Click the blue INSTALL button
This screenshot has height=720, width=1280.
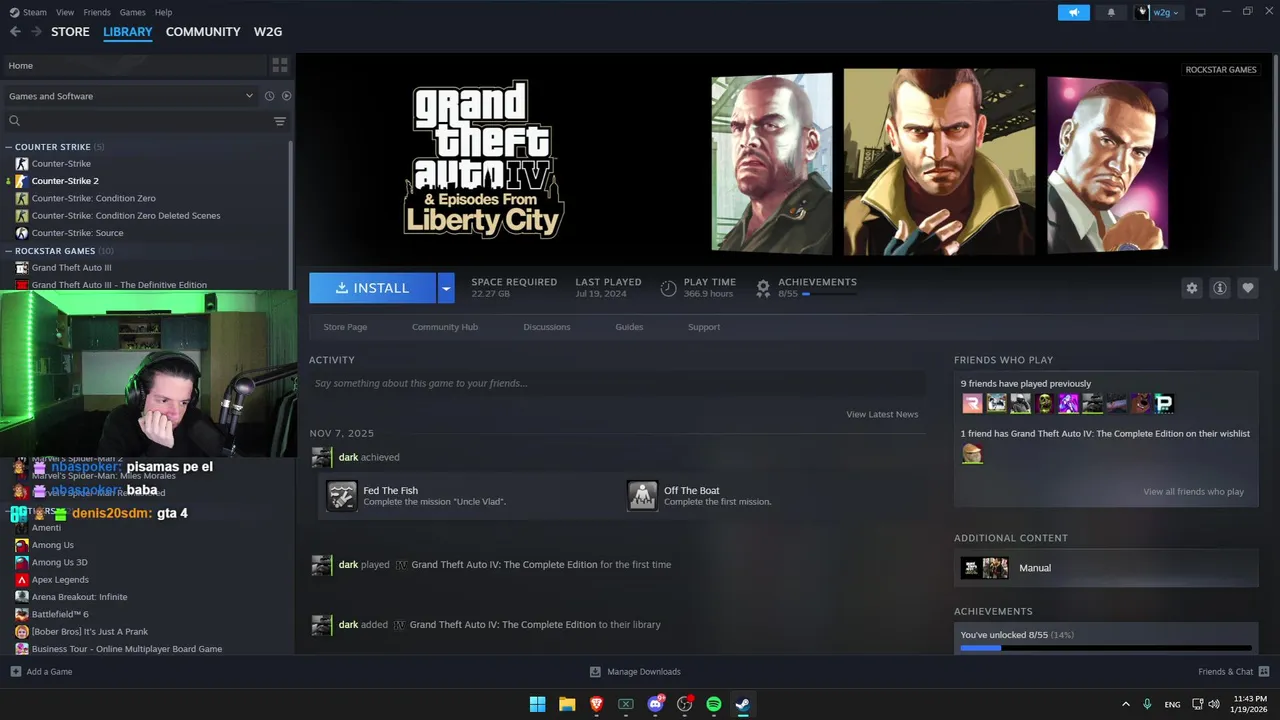click(x=372, y=288)
